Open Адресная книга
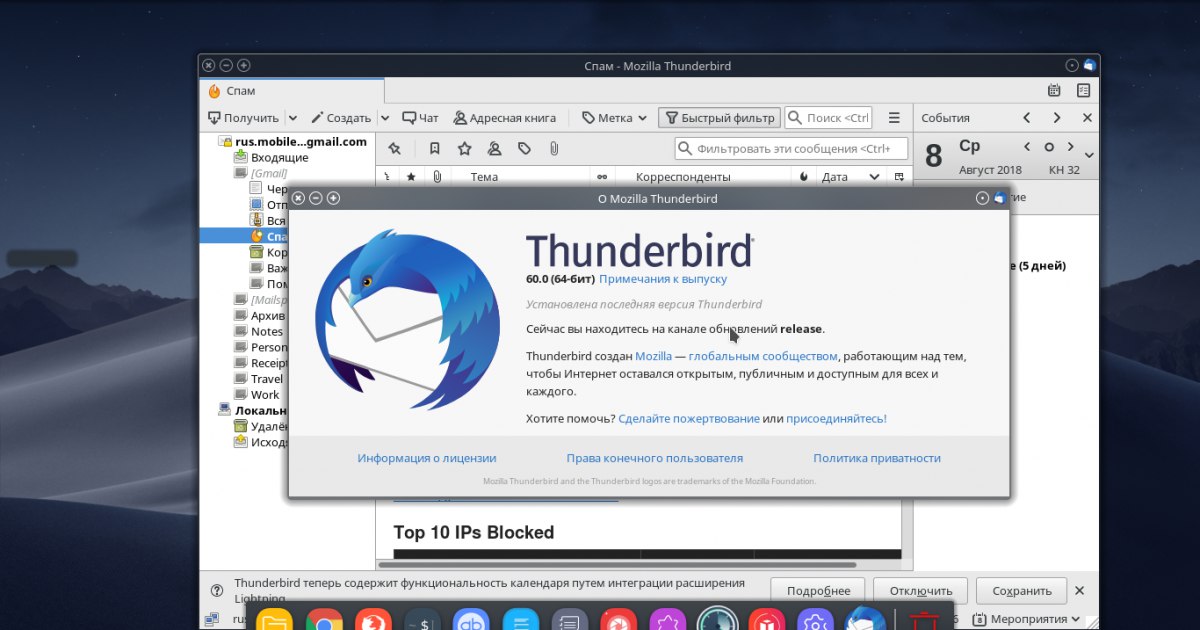Screen dimensions: 1200x630 click(504, 118)
